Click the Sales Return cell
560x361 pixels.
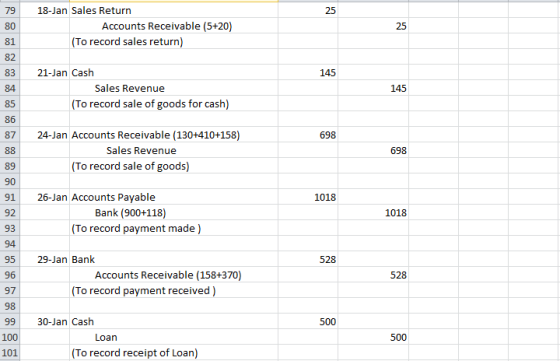click(174, 10)
